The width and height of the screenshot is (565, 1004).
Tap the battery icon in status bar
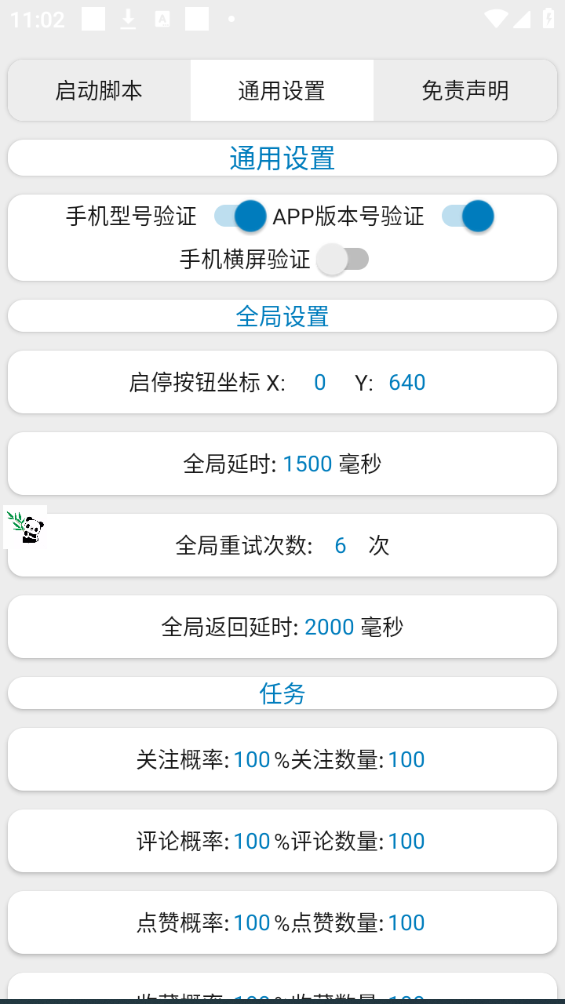548,19
